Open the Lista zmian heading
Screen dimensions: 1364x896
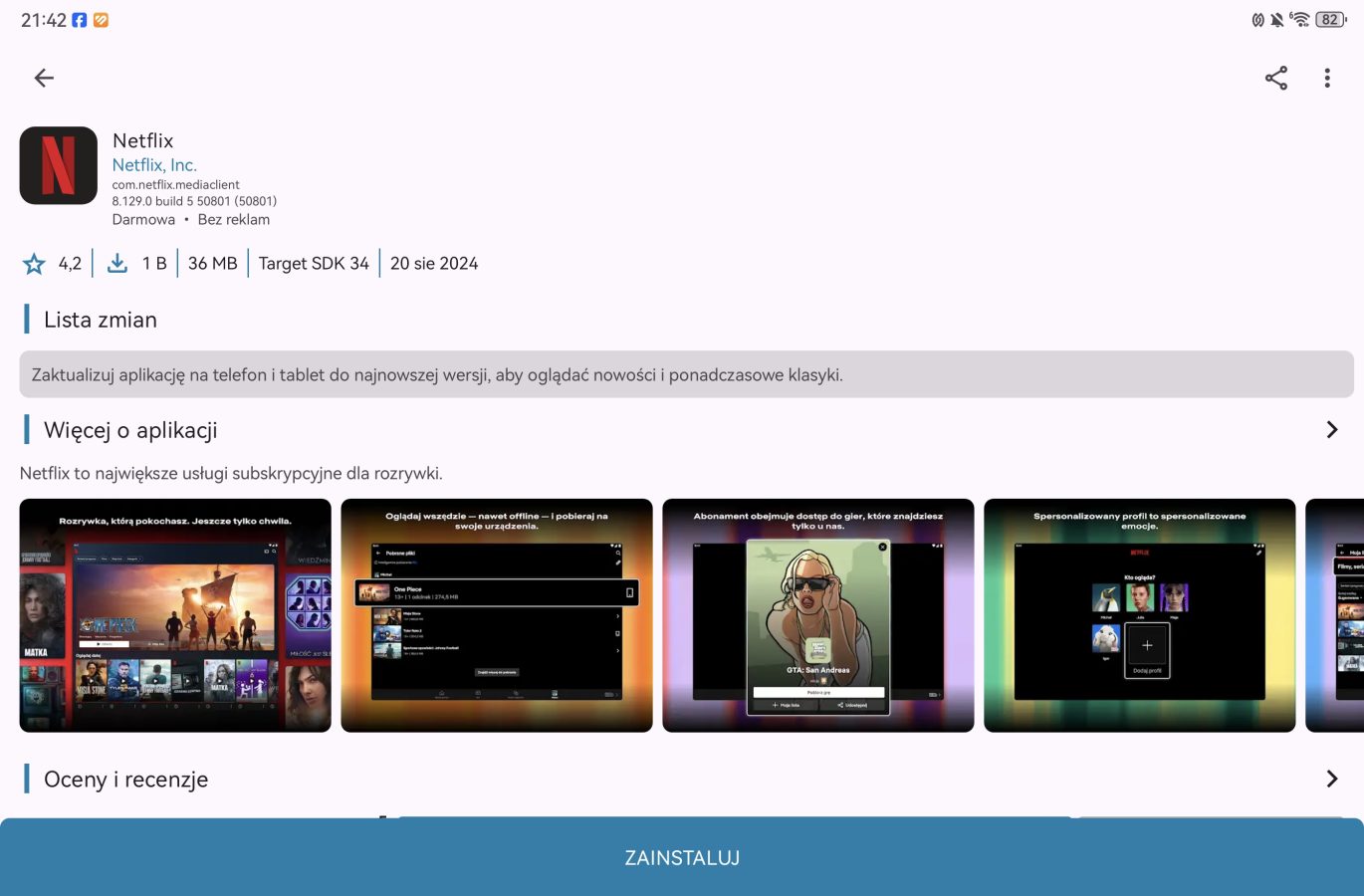[101, 320]
